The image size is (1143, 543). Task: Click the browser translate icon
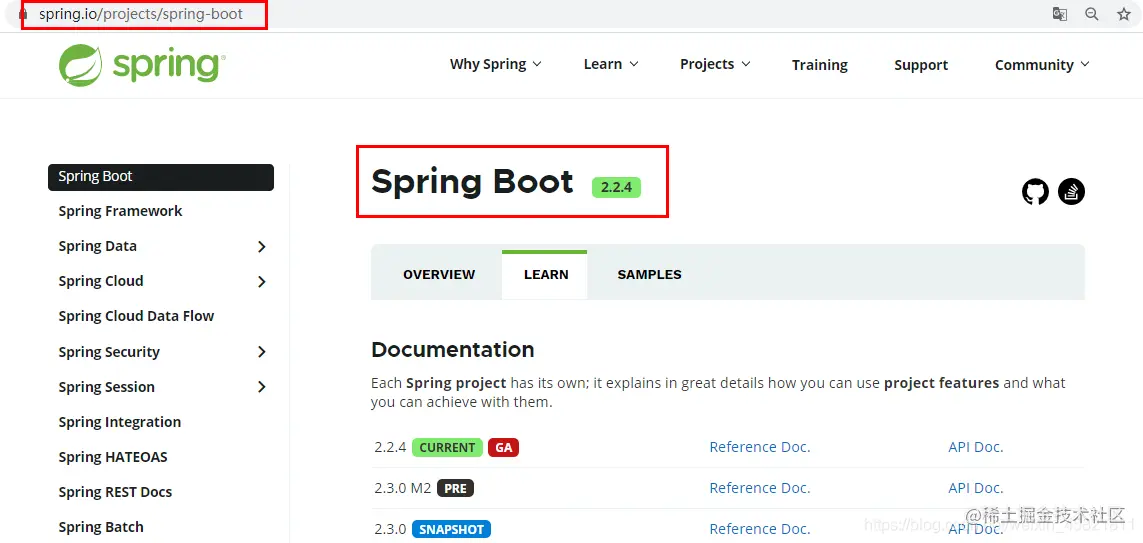click(x=1060, y=14)
